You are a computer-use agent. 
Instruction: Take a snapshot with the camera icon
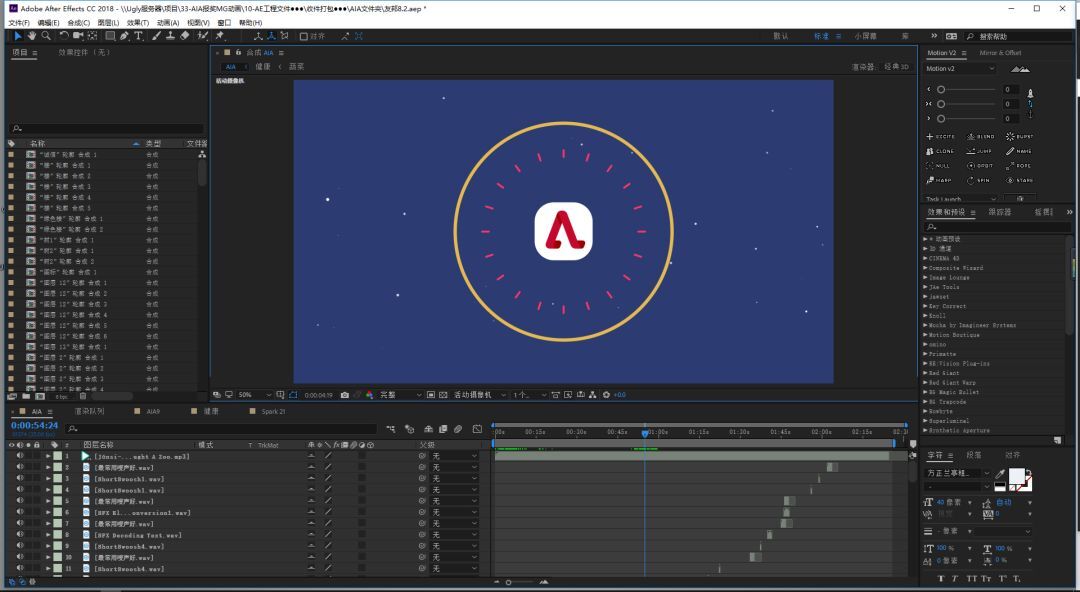(345, 395)
